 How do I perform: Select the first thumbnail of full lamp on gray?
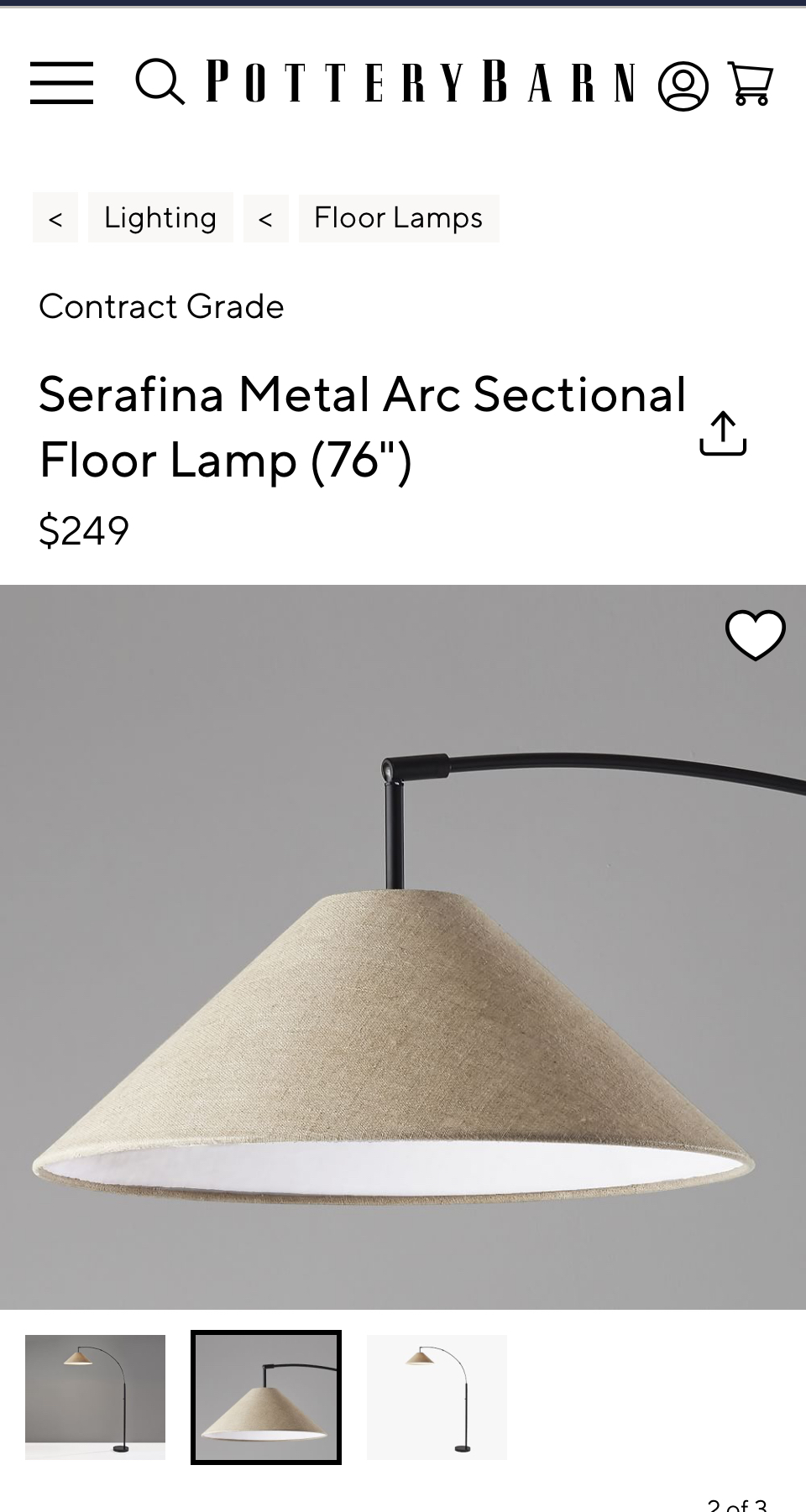[x=95, y=1397]
